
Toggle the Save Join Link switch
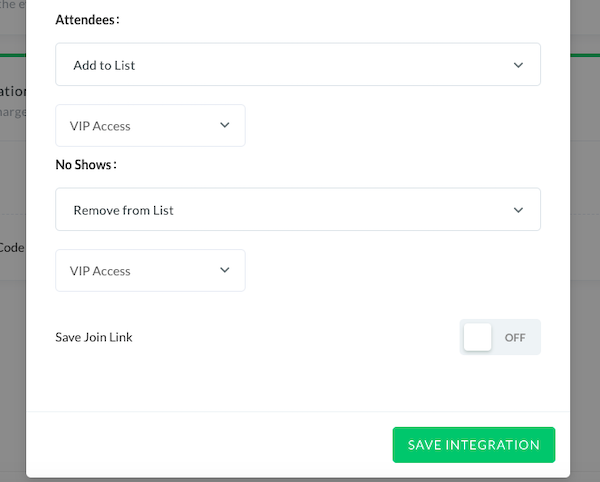click(500, 337)
